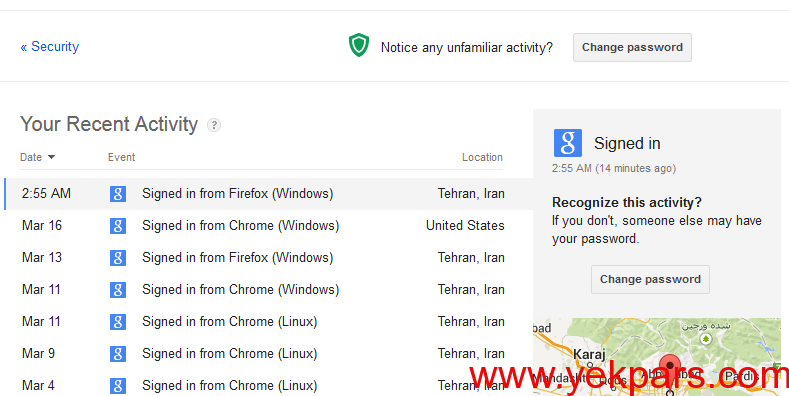Select the 2:55 AM Firefox sign-in row
Screen dimensions: 789x396
coord(269,194)
